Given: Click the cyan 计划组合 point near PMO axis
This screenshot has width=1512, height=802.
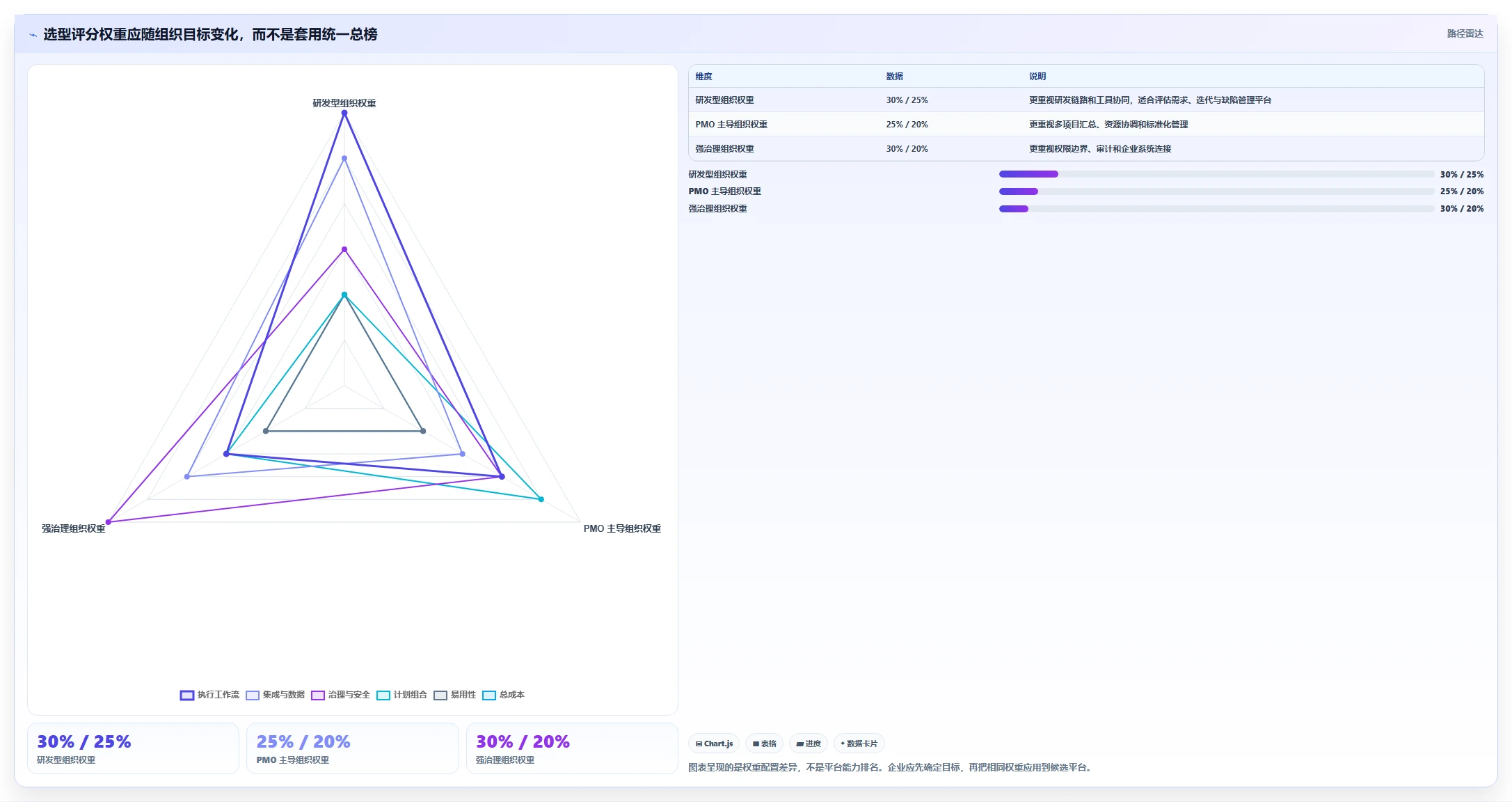Looking at the screenshot, I should click(x=541, y=499).
